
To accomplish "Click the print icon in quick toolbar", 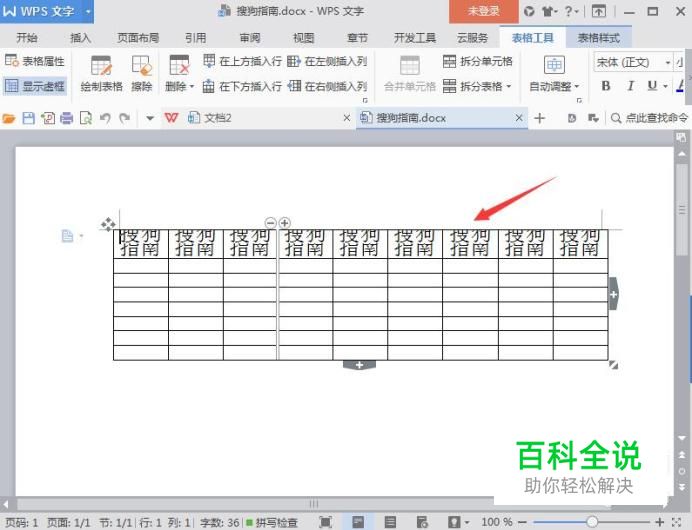I will click(x=66, y=118).
